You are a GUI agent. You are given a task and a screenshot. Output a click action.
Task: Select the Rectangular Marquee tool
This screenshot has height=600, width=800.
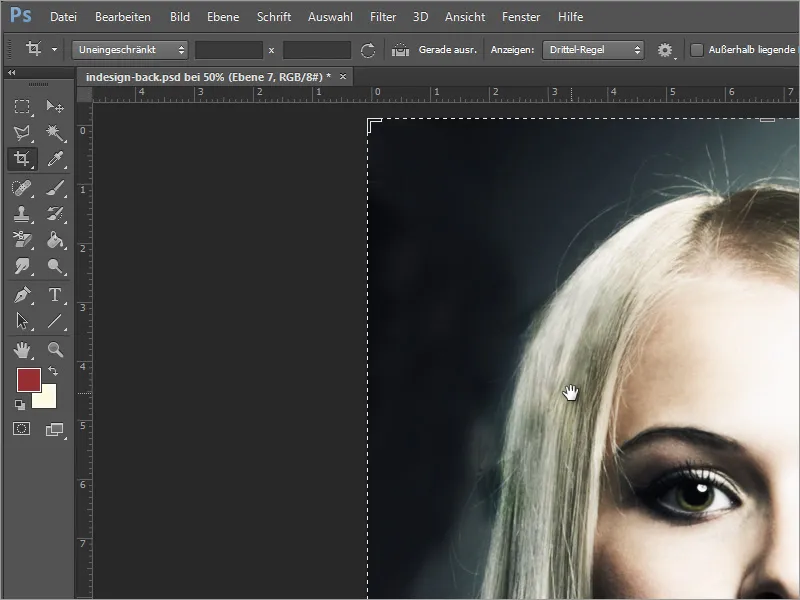point(21,106)
